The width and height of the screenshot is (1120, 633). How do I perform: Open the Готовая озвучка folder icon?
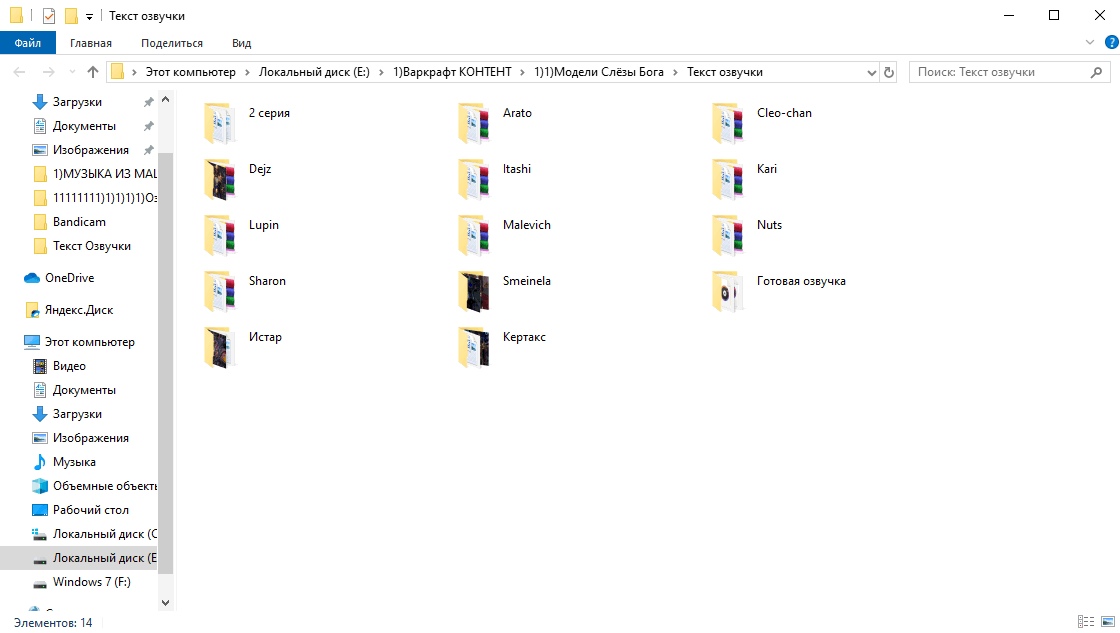(728, 291)
